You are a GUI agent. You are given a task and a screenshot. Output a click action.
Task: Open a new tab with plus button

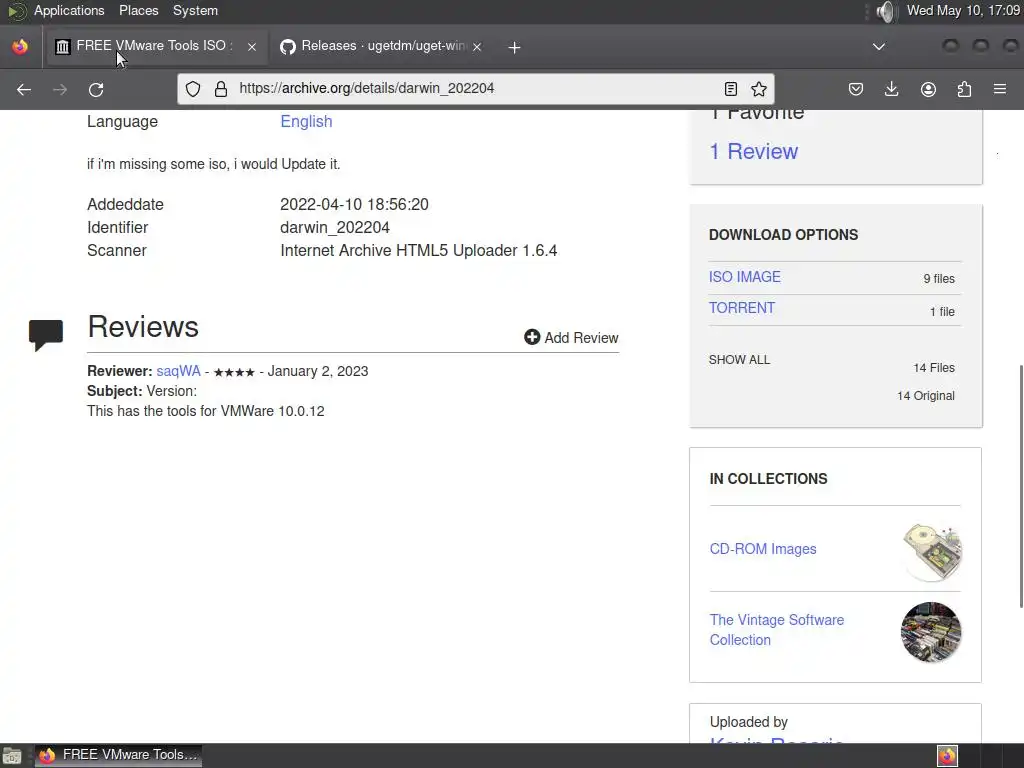pyautogui.click(x=515, y=47)
